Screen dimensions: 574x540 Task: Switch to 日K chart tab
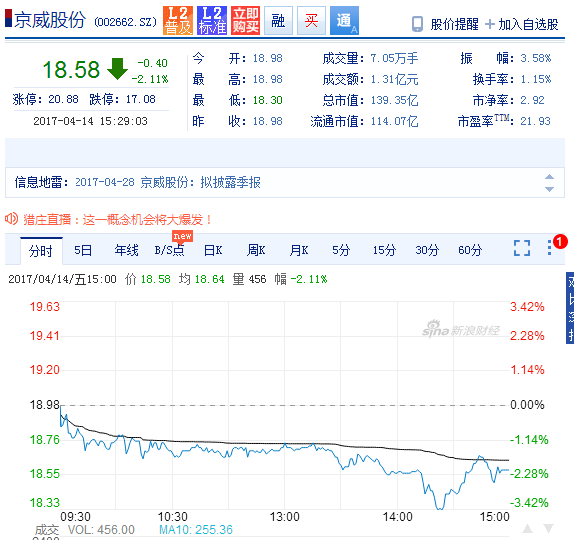(213, 250)
